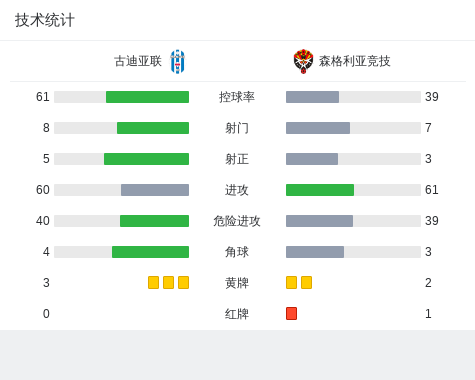This screenshot has height=380, width=475.
Task: Click the 危险进攻 stat label
Action: (237, 221)
